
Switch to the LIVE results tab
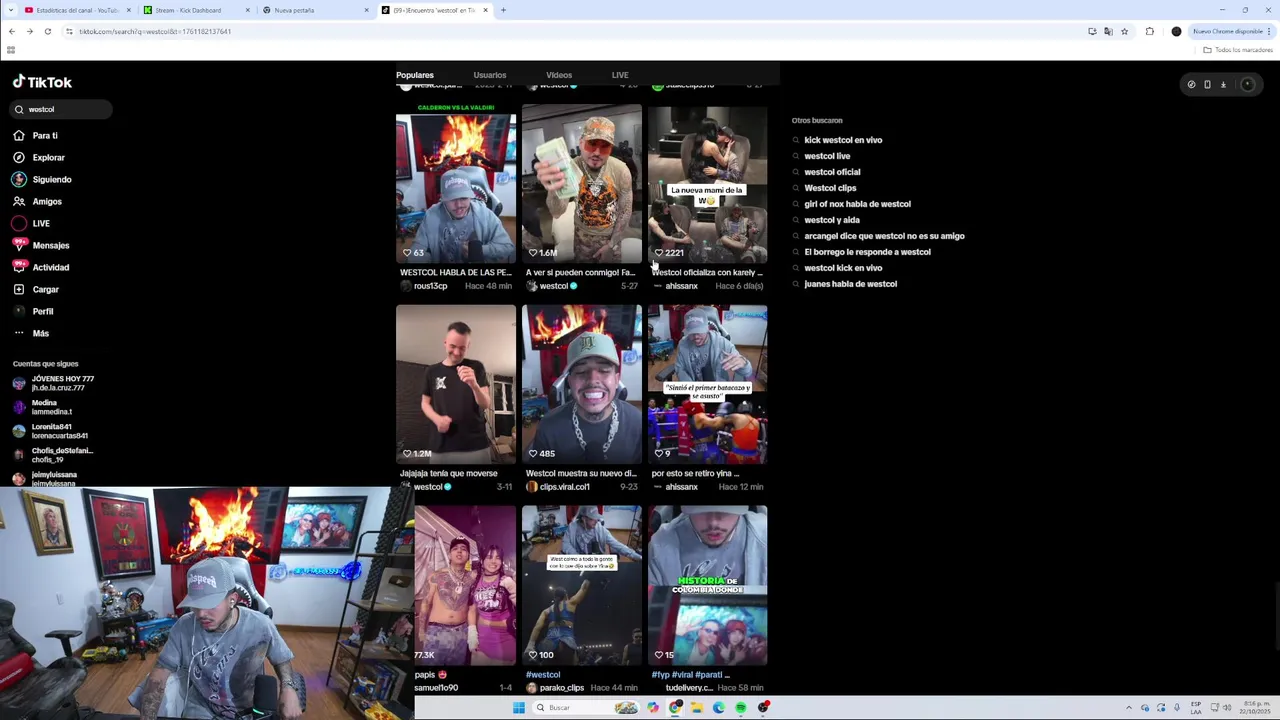[x=620, y=75]
